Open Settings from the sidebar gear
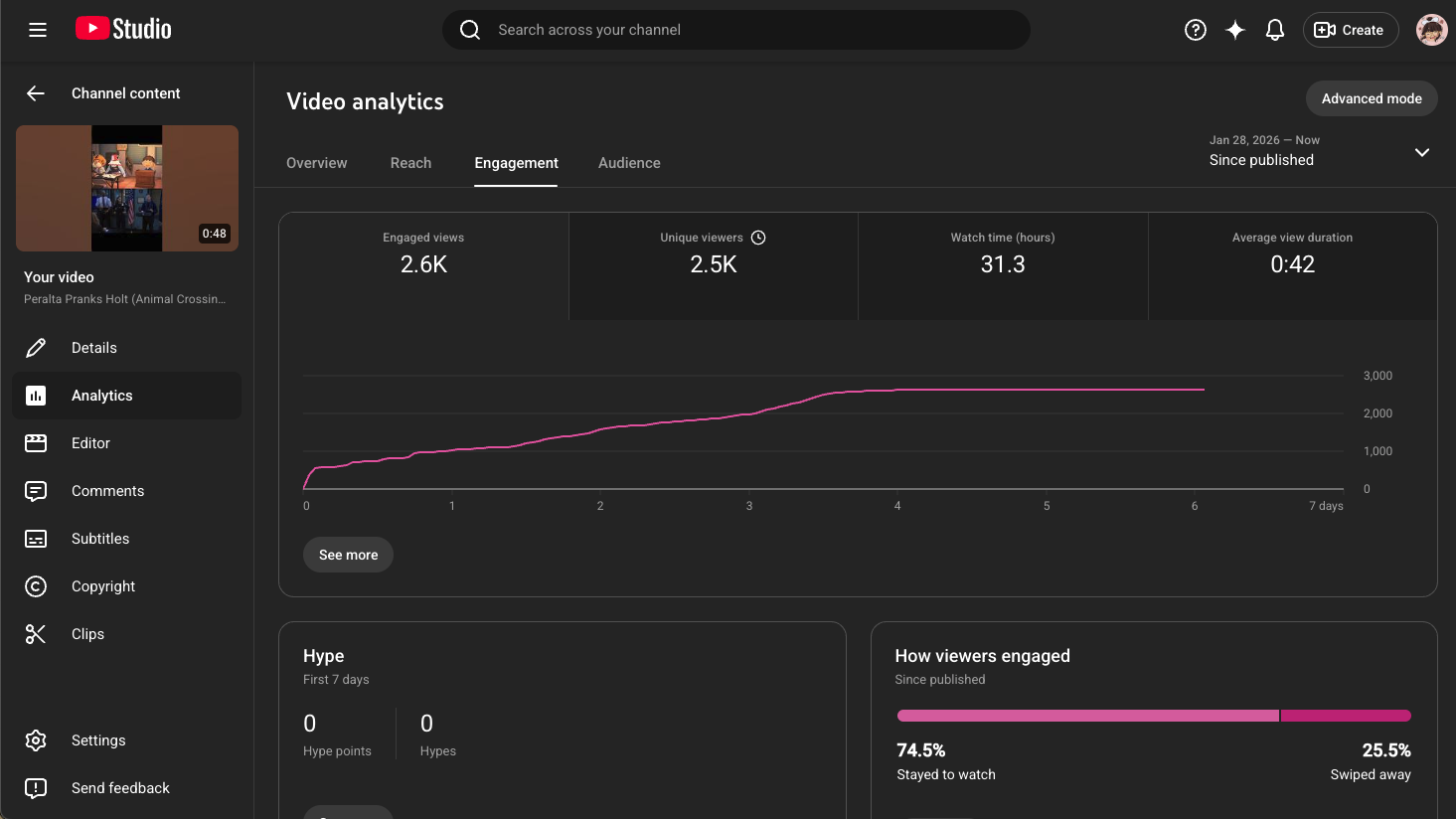Viewport: 1456px width, 819px height. click(x=36, y=739)
